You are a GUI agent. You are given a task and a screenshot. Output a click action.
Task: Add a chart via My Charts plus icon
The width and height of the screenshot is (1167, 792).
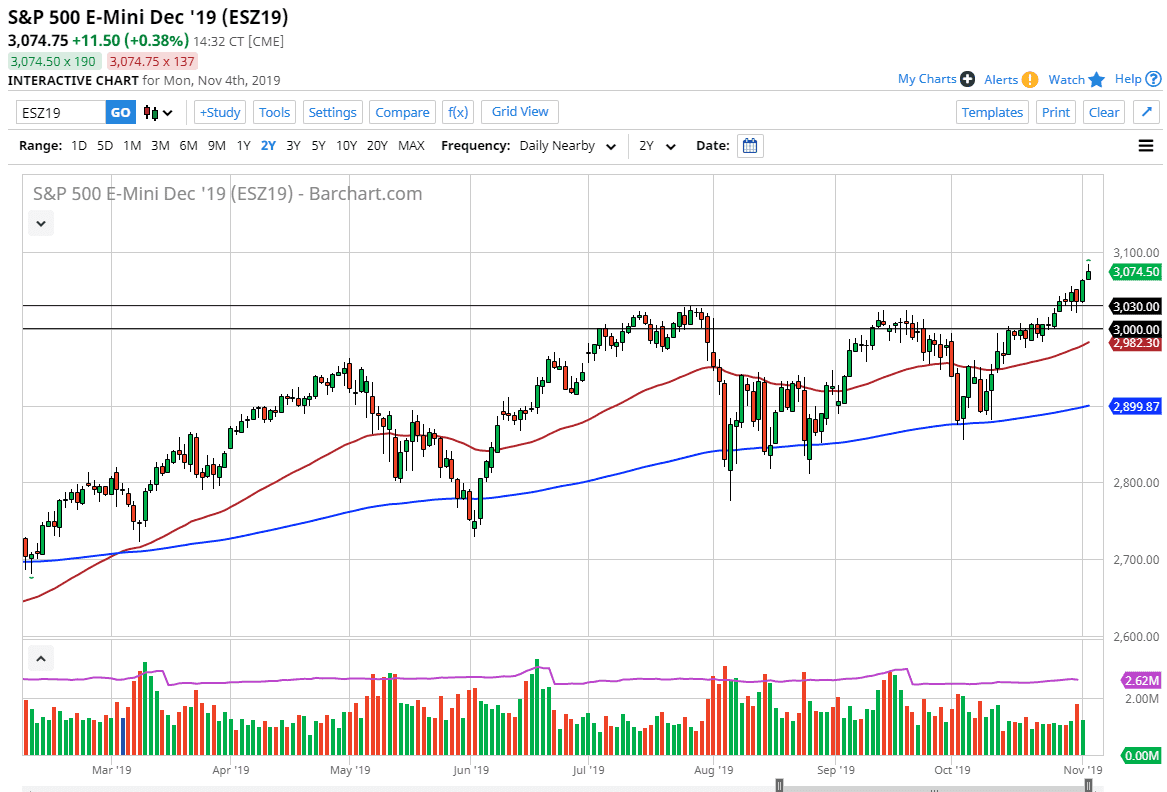click(x=966, y=78)
